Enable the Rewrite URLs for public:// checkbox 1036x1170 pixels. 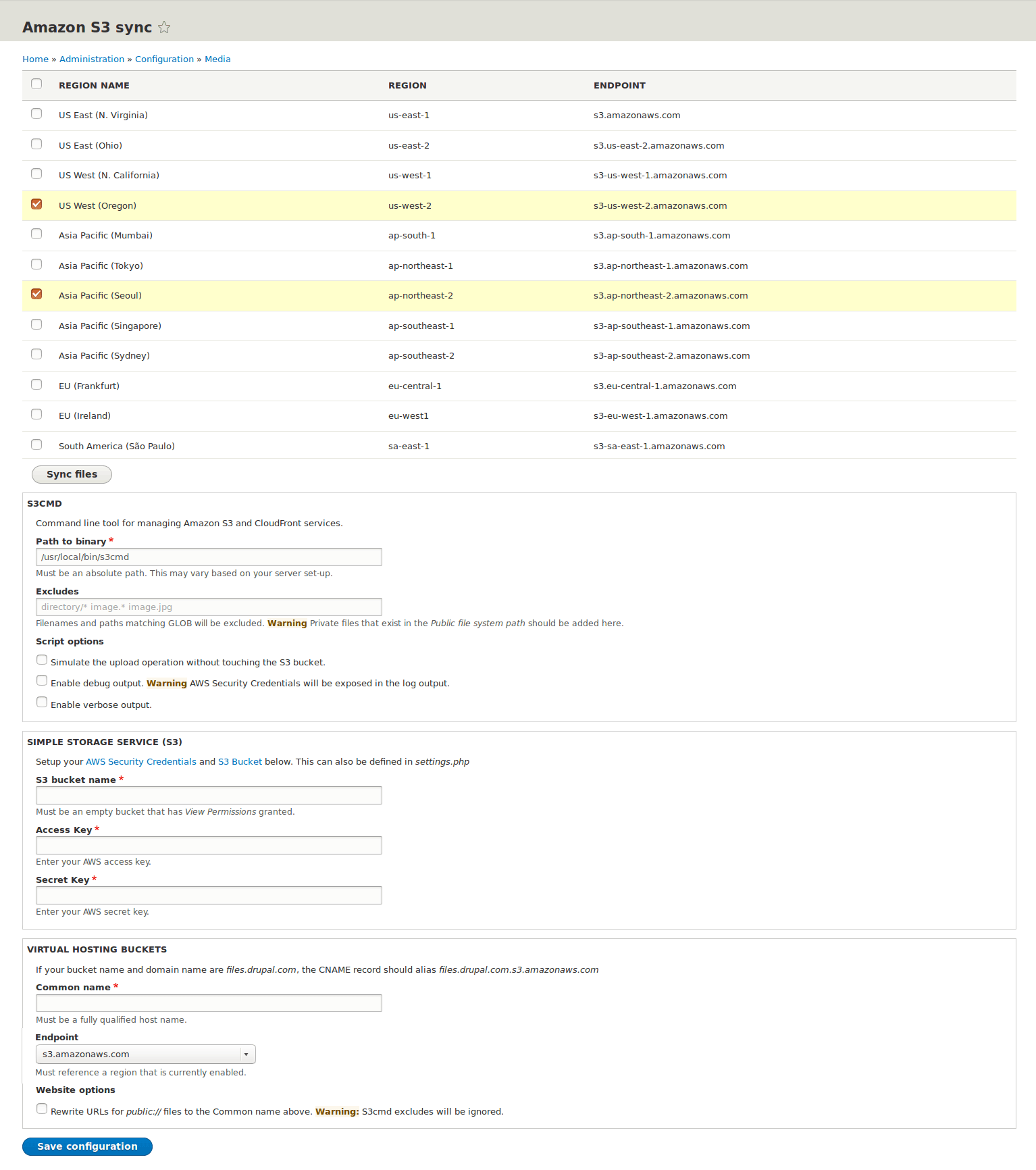(42, 1109)
